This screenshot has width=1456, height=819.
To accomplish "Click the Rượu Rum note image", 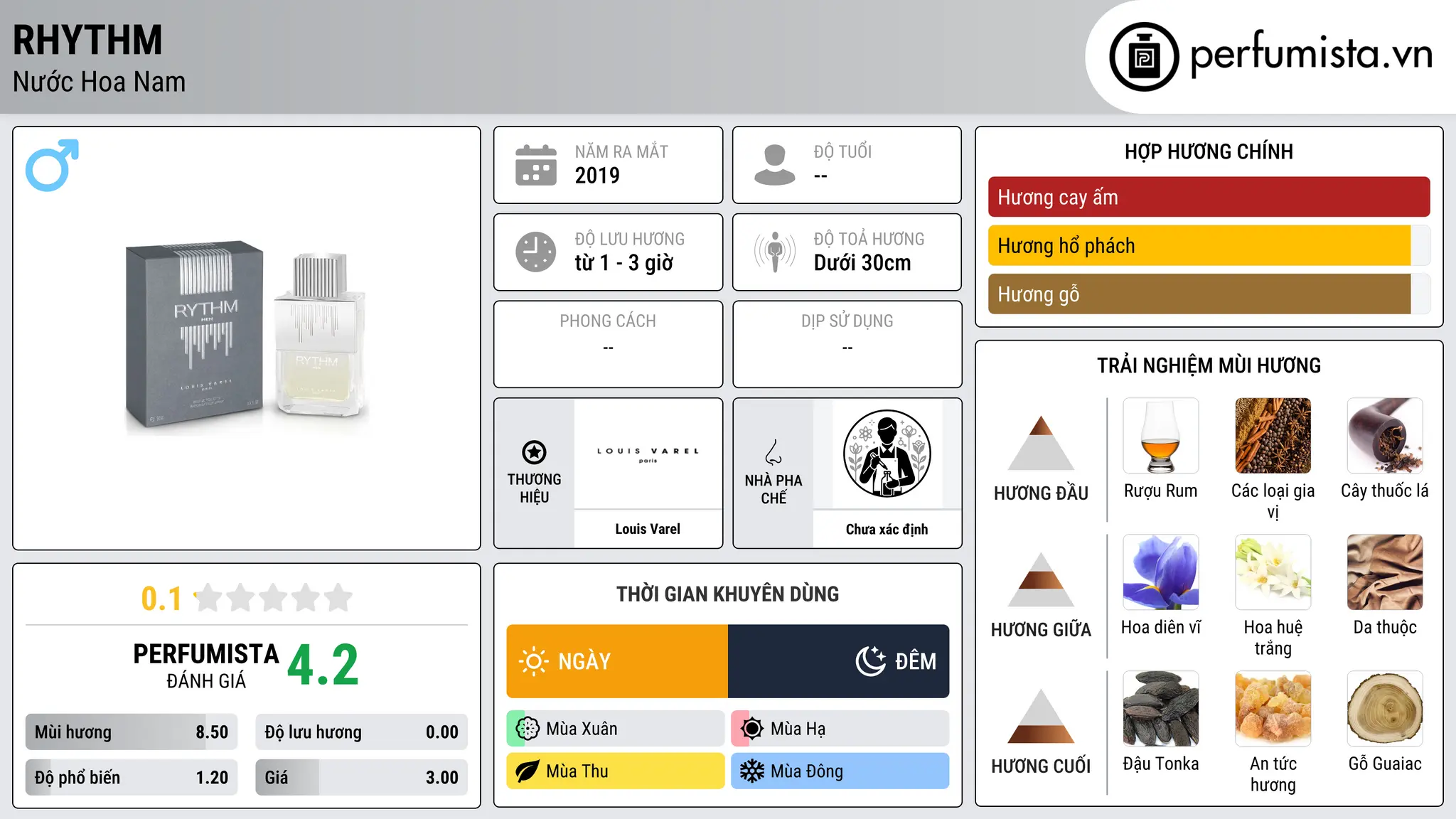I will pyautogui.click(x=1161, y=436).
